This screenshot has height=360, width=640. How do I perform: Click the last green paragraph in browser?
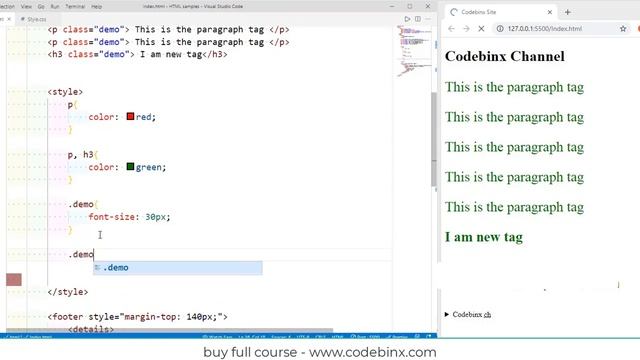[x=514, y=207]
